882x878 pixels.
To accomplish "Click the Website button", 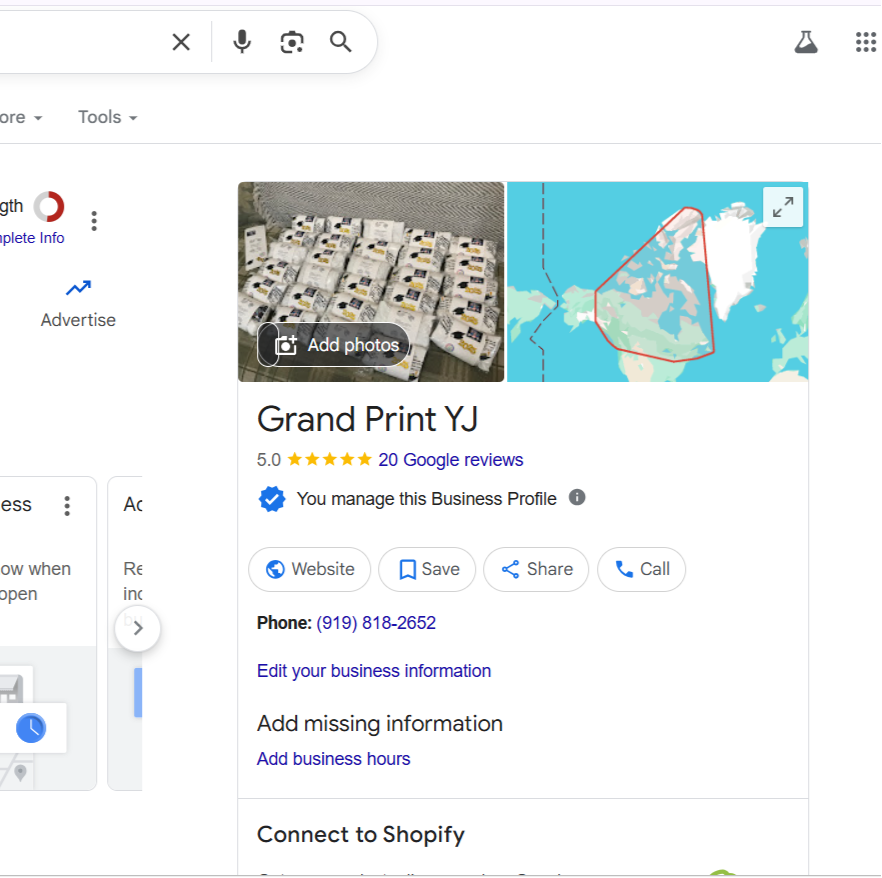I will pos(309,569).
